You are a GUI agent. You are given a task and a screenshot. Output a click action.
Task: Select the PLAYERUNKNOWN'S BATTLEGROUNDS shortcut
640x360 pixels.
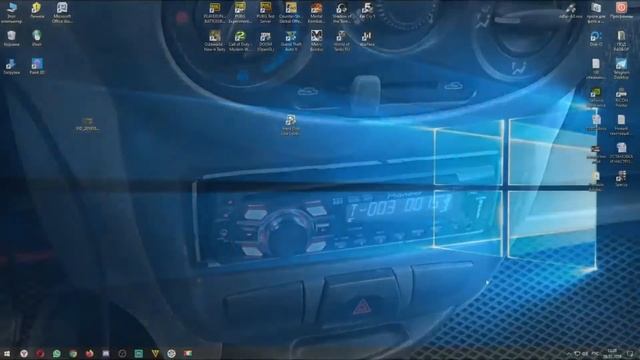tap(215, 12)
